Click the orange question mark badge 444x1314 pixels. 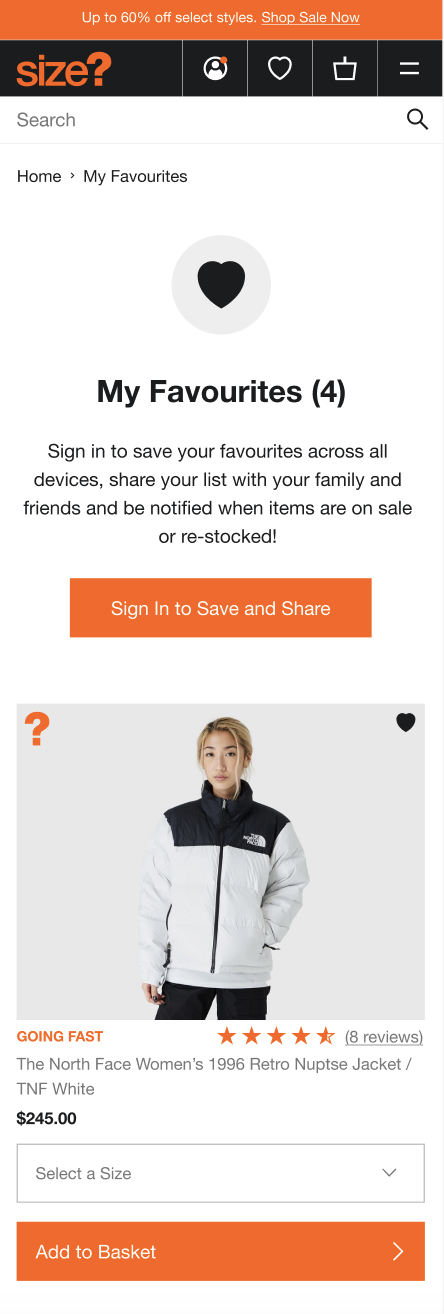coord(37,729)
